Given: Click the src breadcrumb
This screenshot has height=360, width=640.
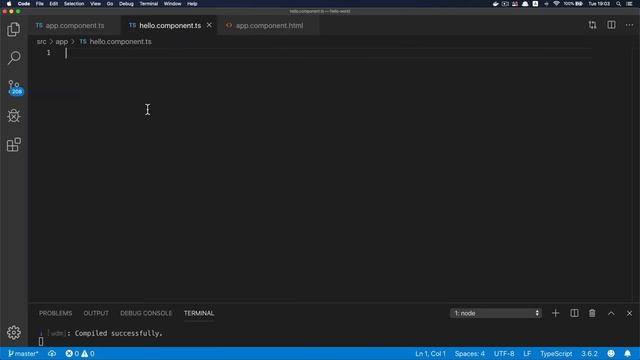Looking at the screenshot, I should pyautogui.click(x=42, y=42).
